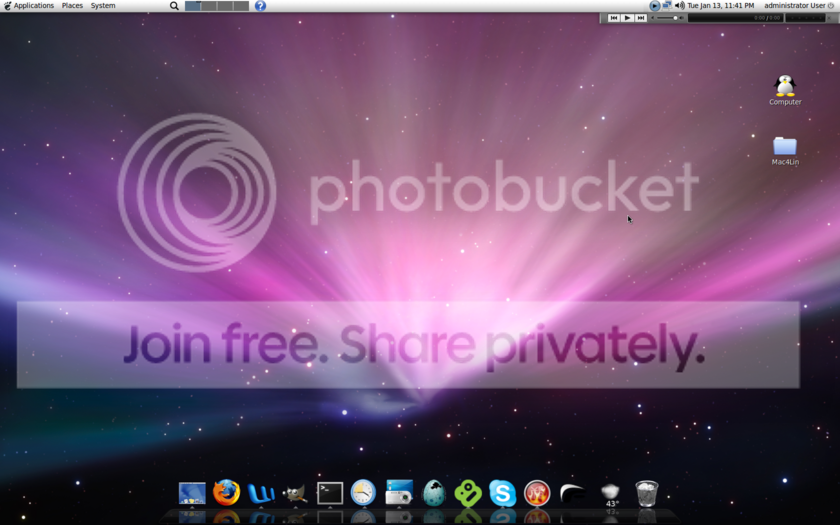The height and width of the screenshot is (525, 840).
Task: Open the blue W writer icon in dock
Action: (261, 493)
